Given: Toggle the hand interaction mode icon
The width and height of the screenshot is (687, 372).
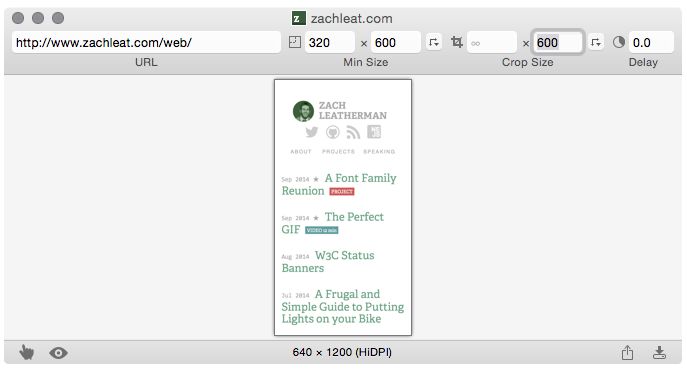Looking at the screenshot, I should tap(26, 352).
